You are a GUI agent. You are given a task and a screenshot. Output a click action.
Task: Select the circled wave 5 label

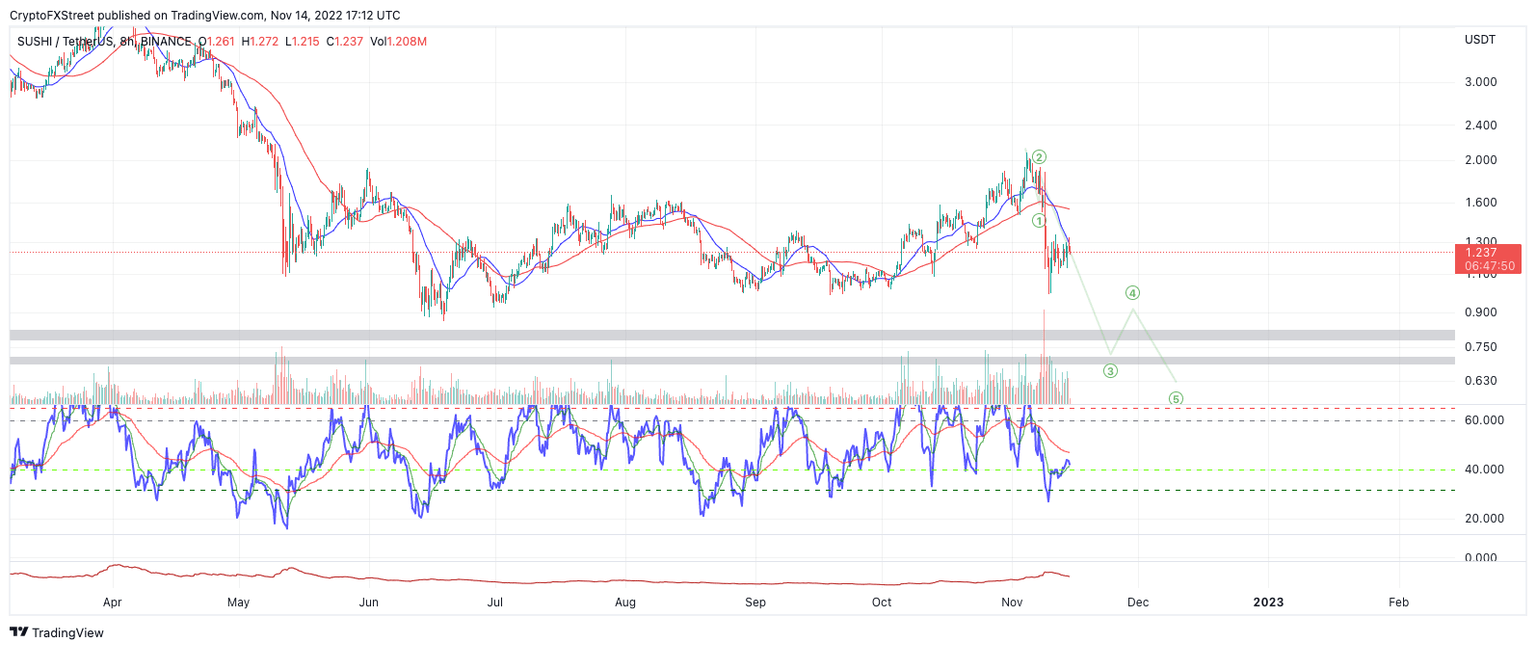1176,399
